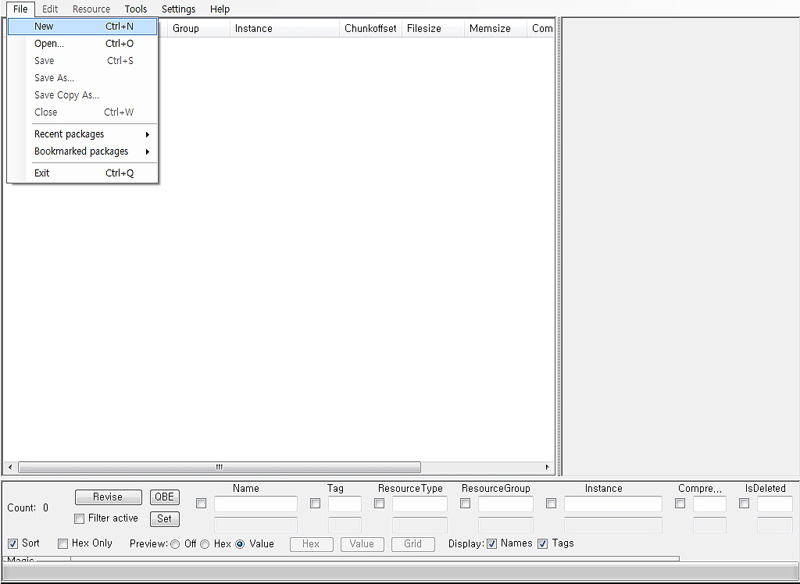Expand the Recent packages submenu
Image resolution: width=800 pixels, height=584 pixels.
click(83, 134)
